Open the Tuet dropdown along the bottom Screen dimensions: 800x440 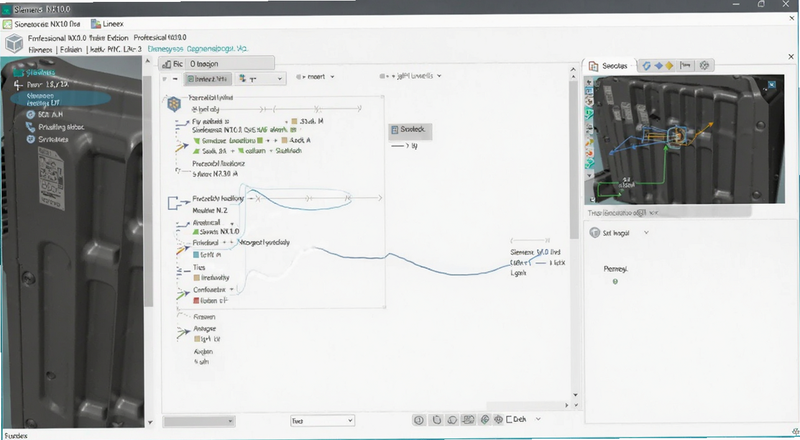(322, 421)
